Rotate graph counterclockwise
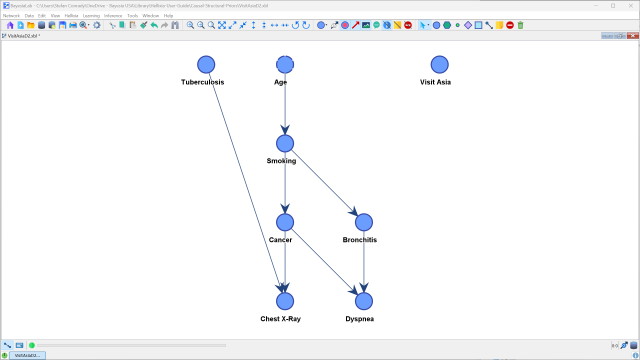The image size is (640, 360). (296, 25)
